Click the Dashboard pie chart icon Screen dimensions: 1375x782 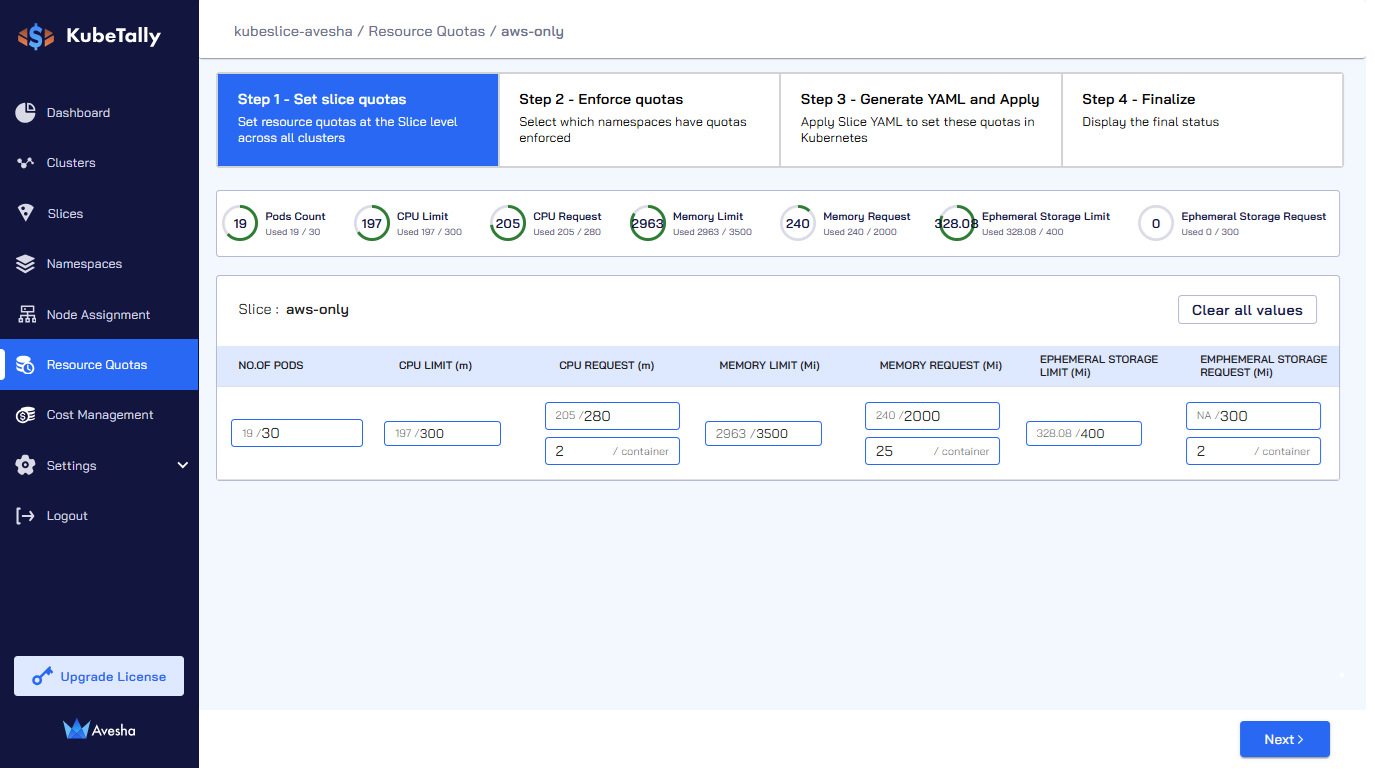pyautogui.click(x=26, y=113)
